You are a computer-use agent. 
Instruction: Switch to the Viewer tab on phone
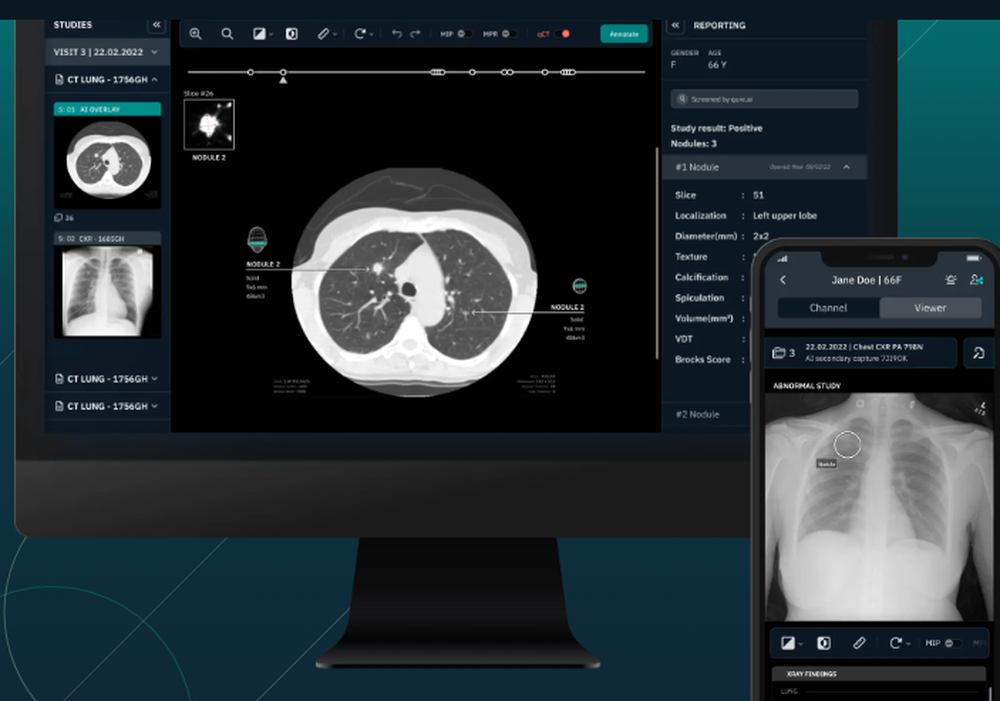(x=930, y=307)
